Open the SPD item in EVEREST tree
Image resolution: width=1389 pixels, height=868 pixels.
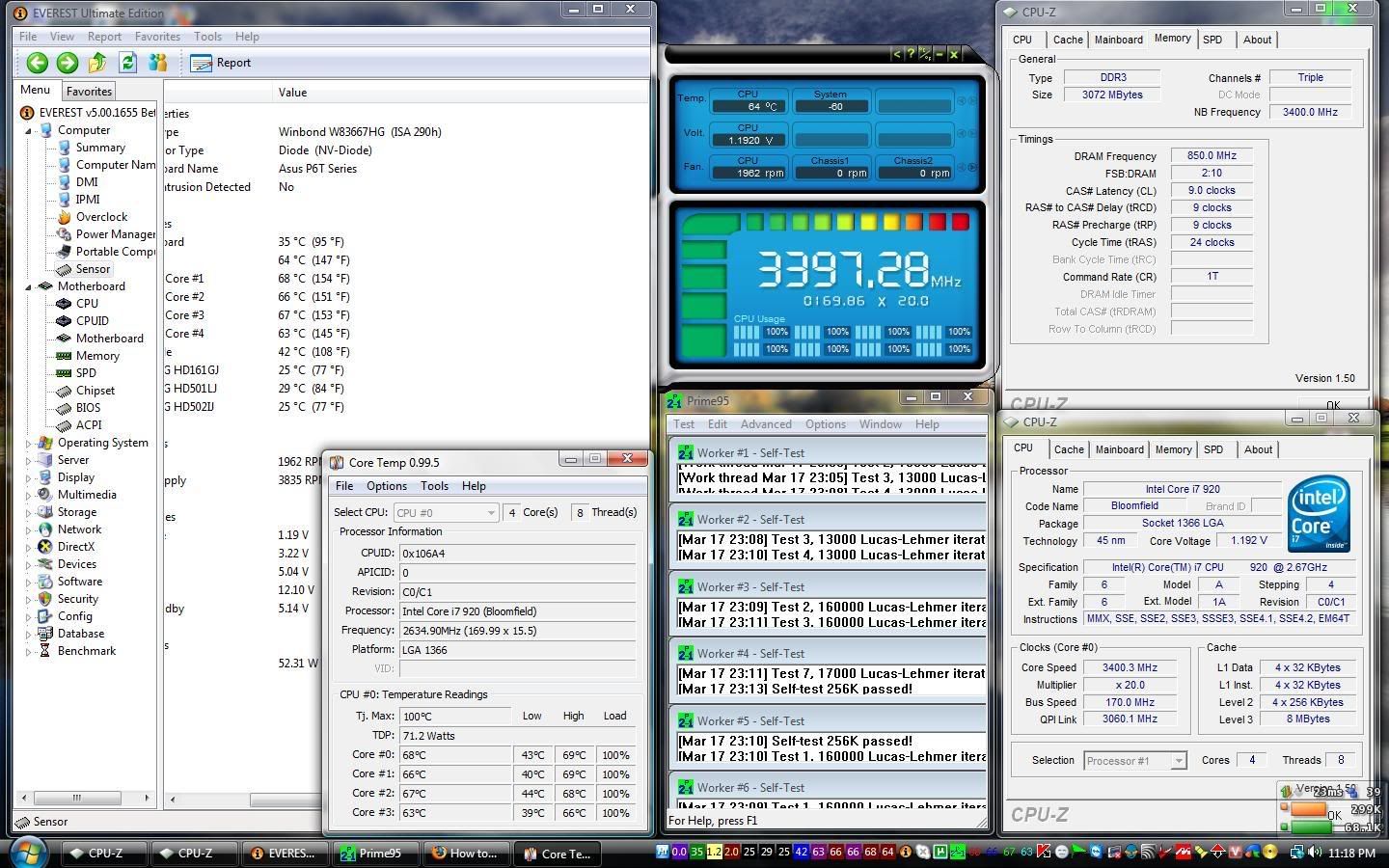86,373
